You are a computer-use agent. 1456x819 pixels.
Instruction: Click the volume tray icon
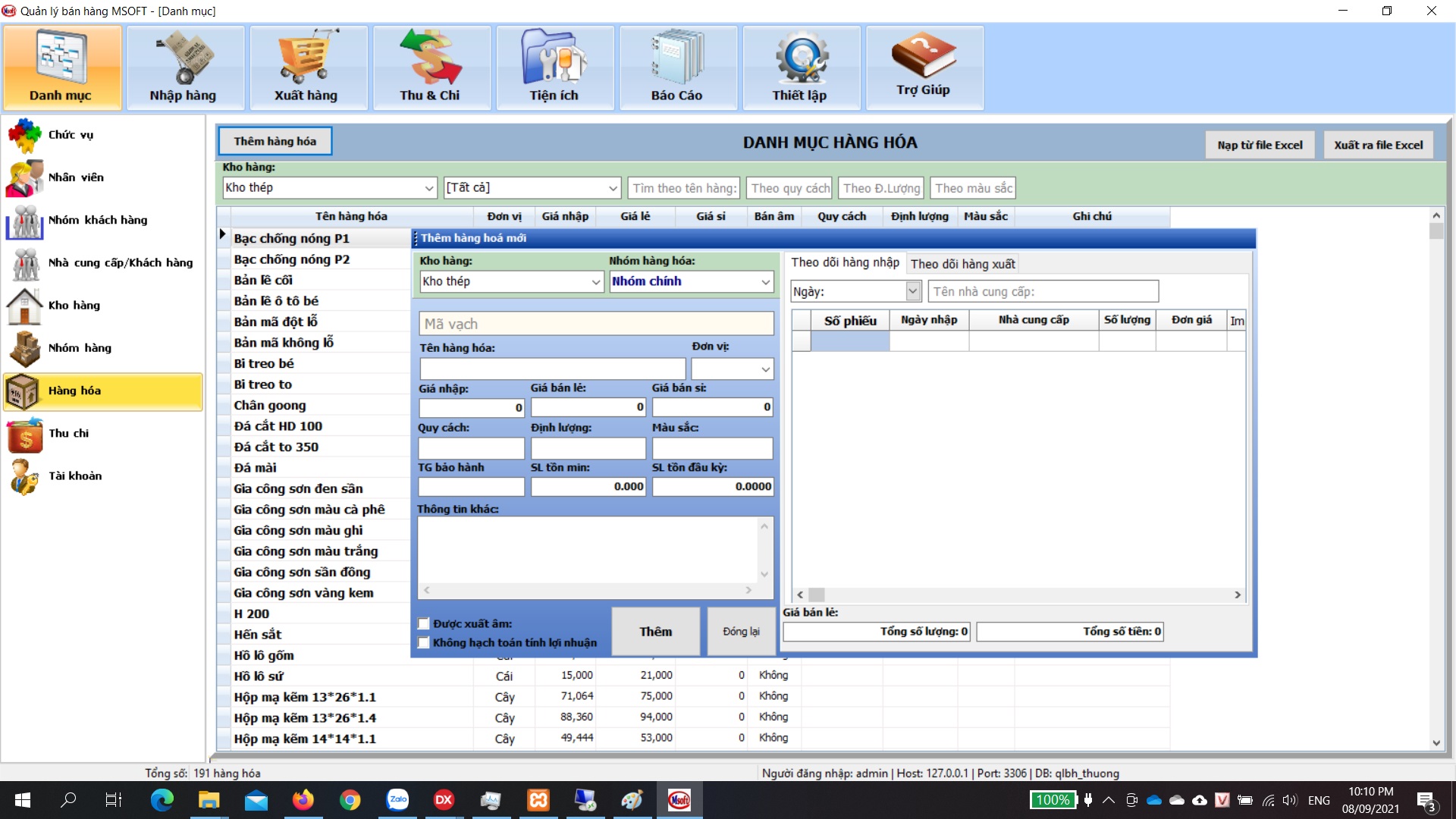[x=1290, y=800]
